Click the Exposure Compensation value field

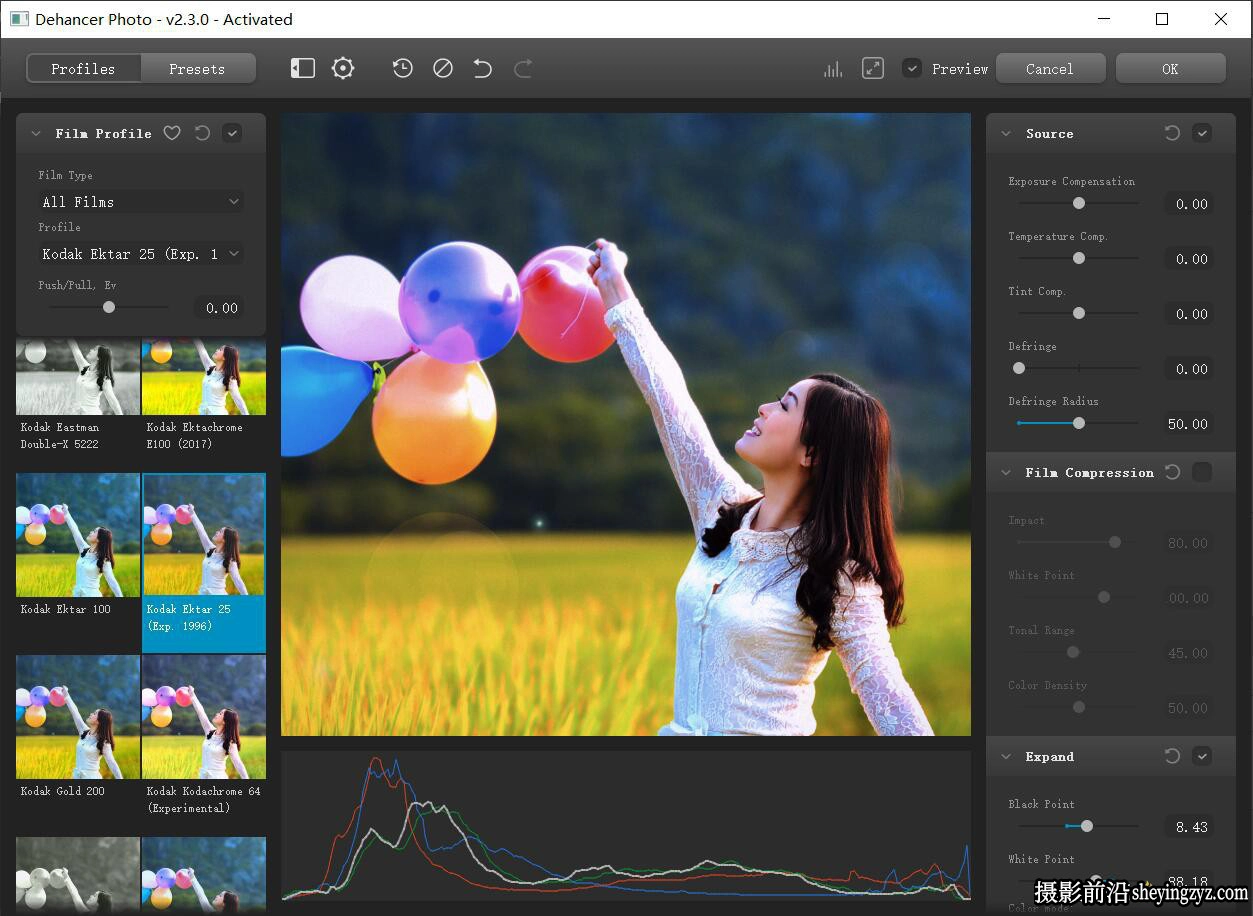click(1189, 204)
